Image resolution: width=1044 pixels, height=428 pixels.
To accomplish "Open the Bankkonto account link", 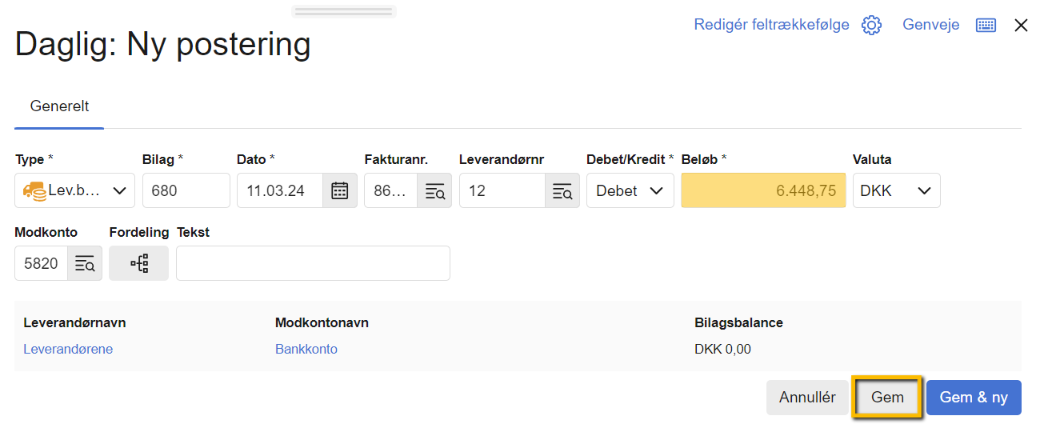I will (x=306, y=349).
